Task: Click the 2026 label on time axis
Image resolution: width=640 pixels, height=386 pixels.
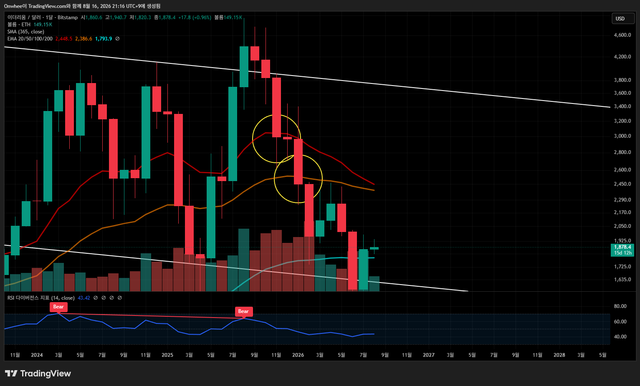Action: [x=298, y=355]
